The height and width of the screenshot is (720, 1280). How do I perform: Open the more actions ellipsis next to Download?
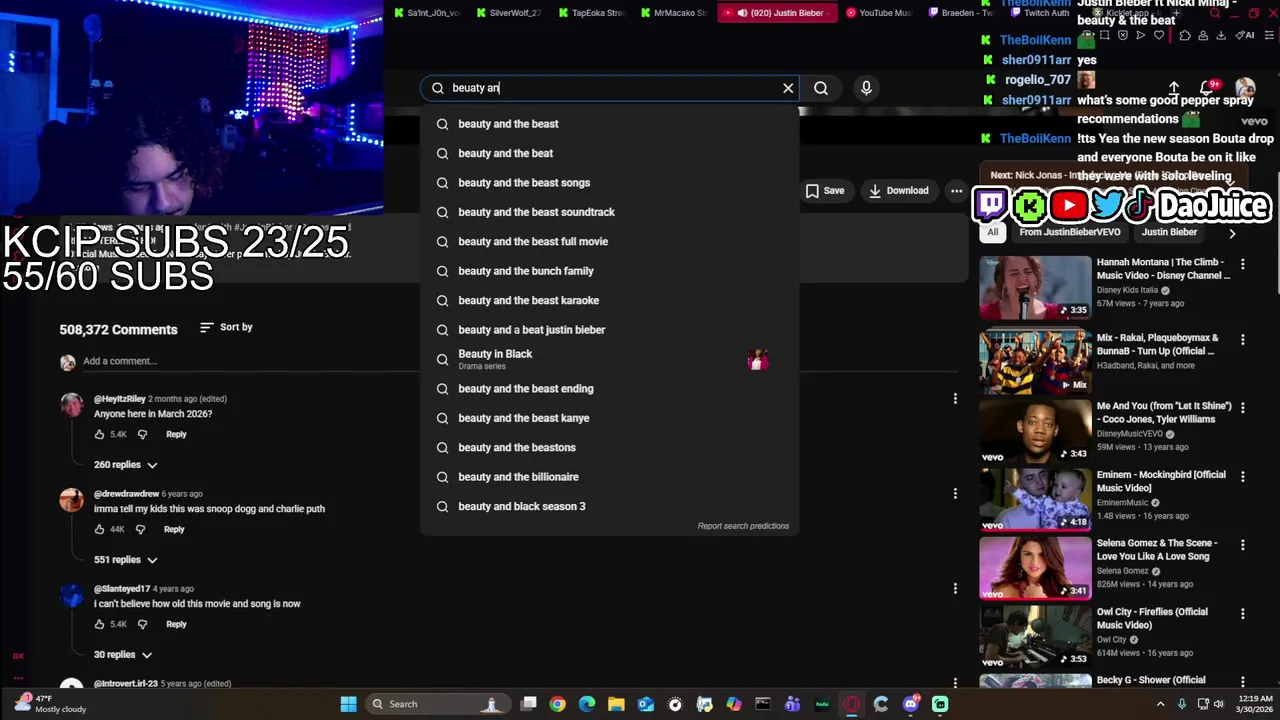coord(956,191)
